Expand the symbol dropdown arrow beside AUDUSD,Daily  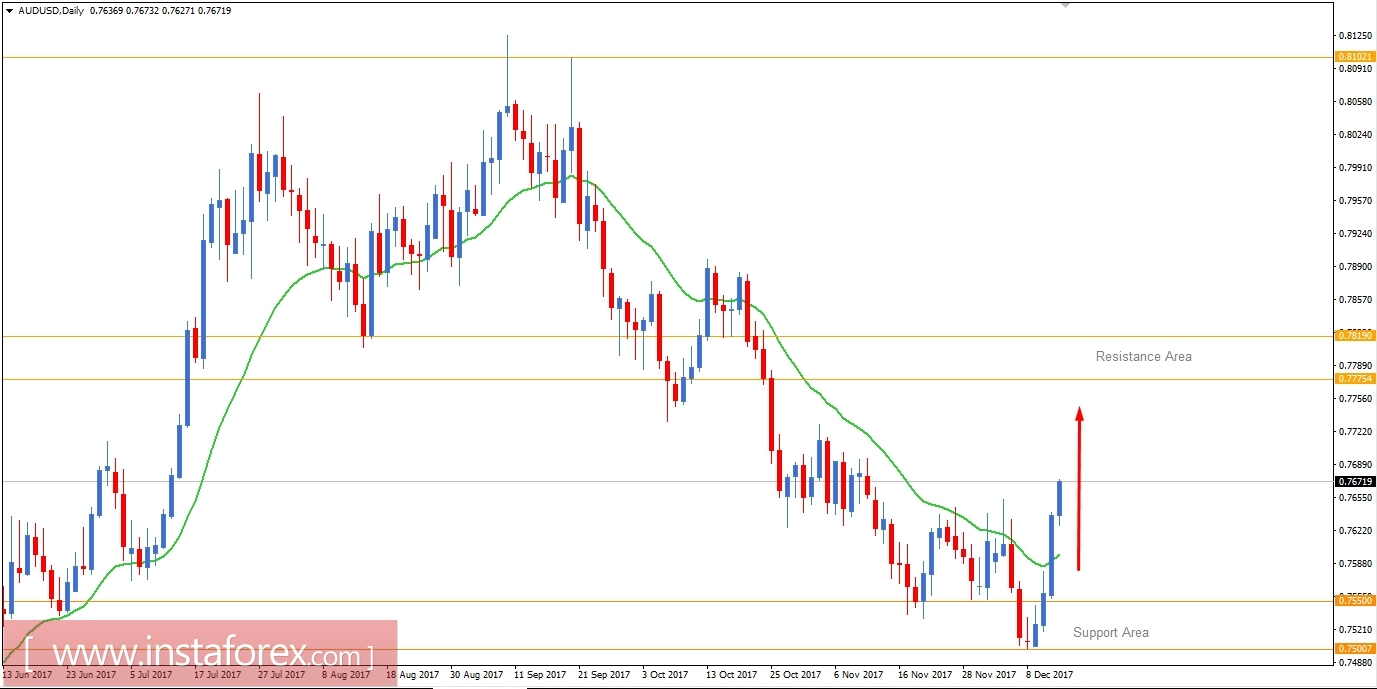tap(8, 10)
